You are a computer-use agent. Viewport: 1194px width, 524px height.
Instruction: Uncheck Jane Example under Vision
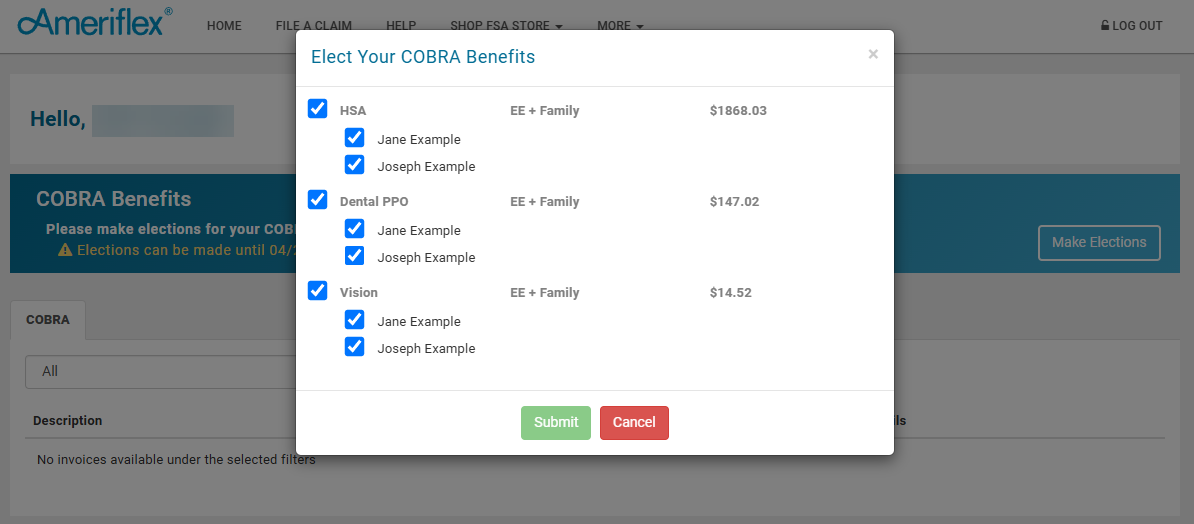tap(354, 320)
